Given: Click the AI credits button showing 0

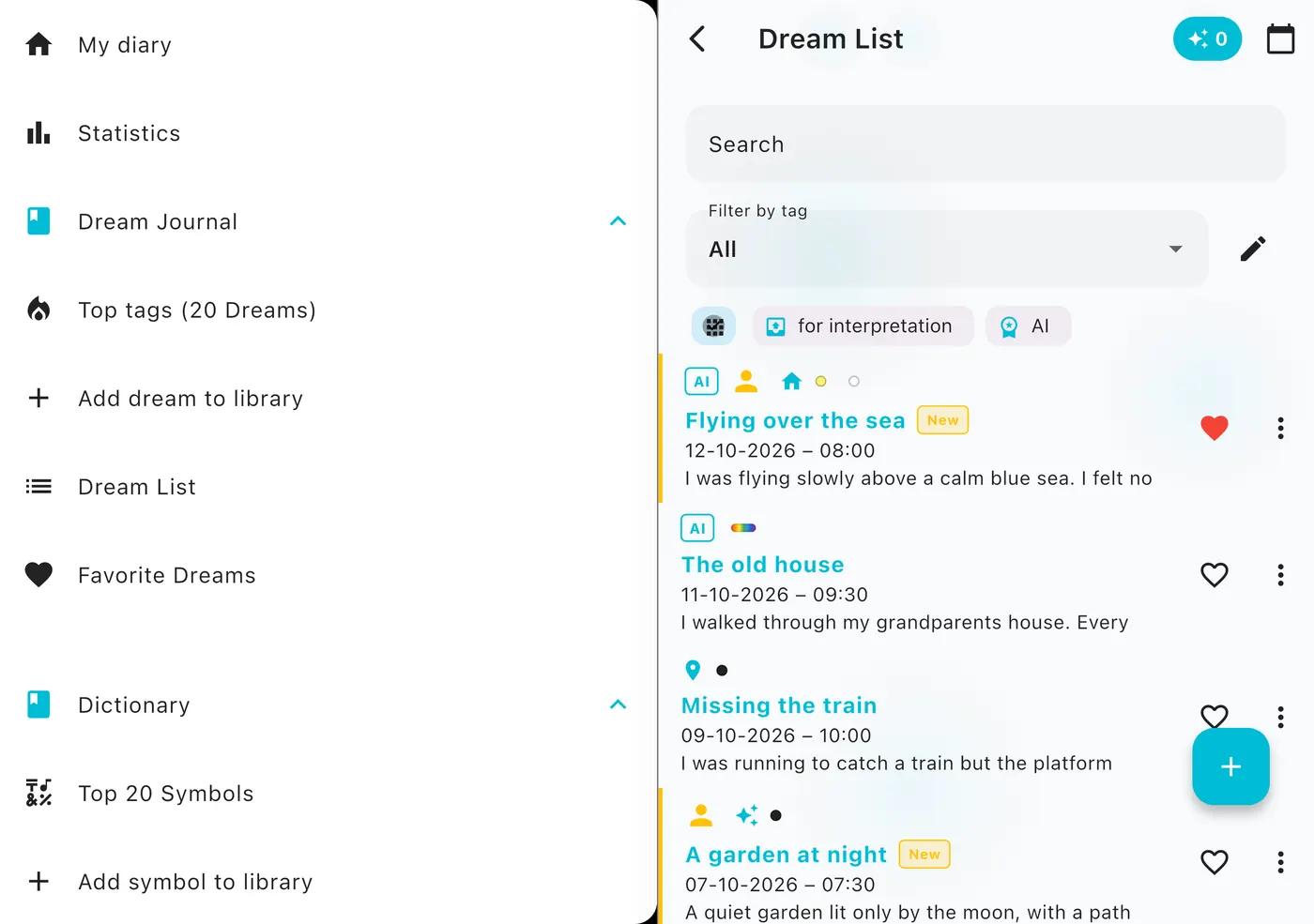Looking at the screenshot, I should pyautogui.click(x=1207, y=38).
